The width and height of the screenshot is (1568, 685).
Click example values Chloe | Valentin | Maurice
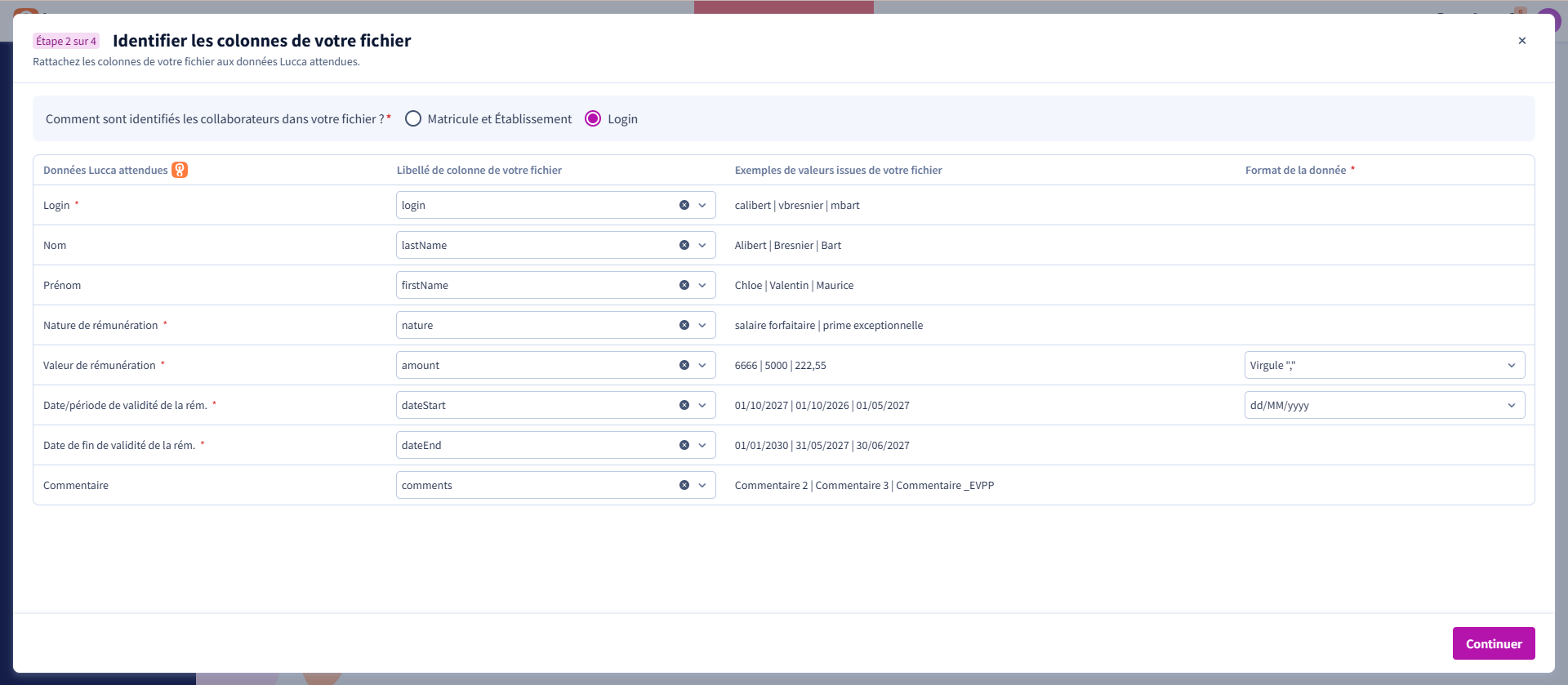click(794, 285)
